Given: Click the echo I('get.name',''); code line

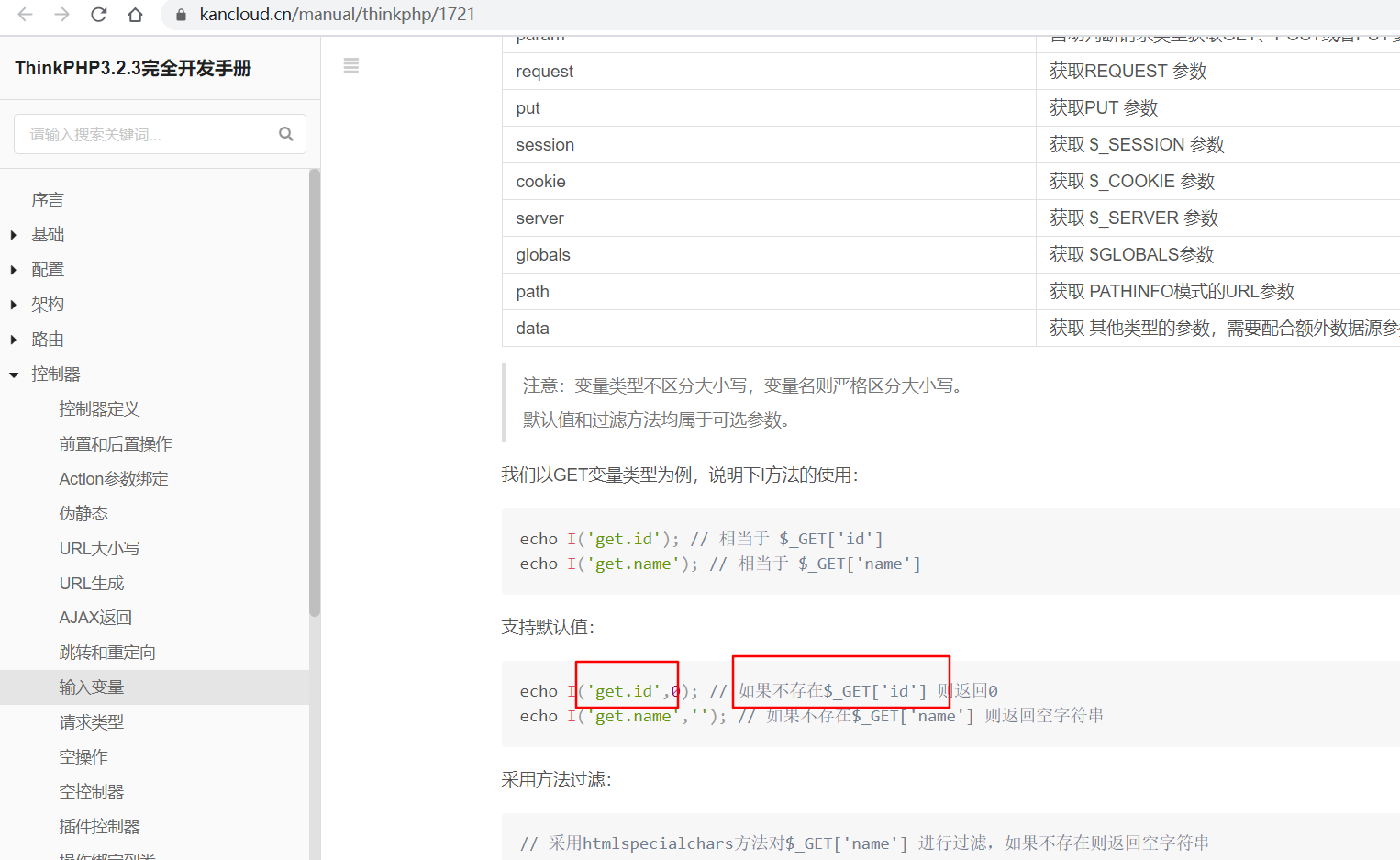Looking at the screenshot, I should tap(811, 716).
